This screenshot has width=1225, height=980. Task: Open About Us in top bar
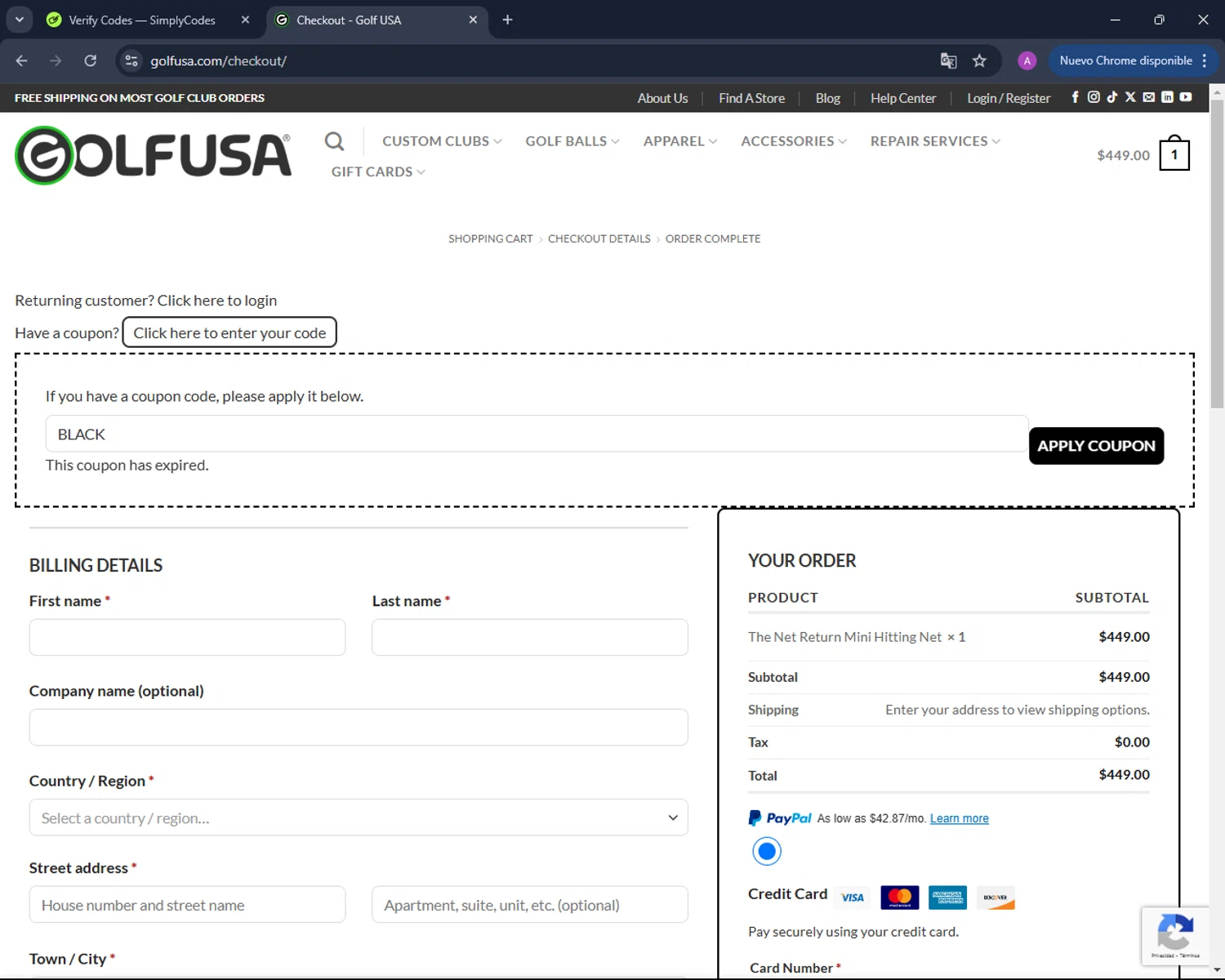(662, 98)
